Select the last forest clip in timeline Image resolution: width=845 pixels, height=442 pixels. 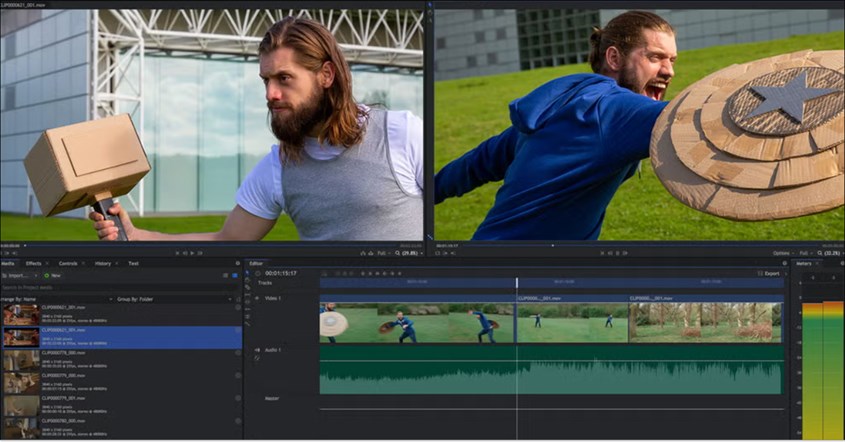705,323
